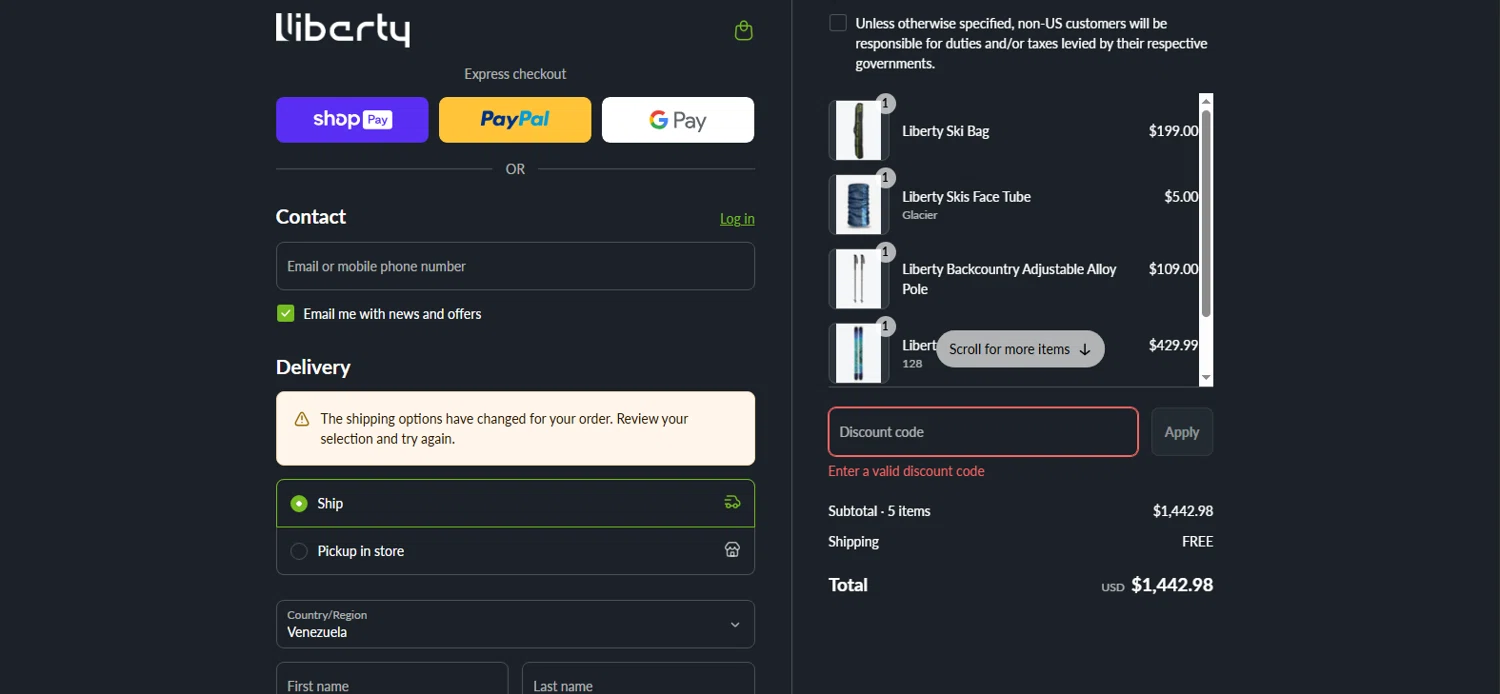Click the subtotal amount $1,442.98
The width and height of the screenshot is (1500, 694).
pos(1183,511)
